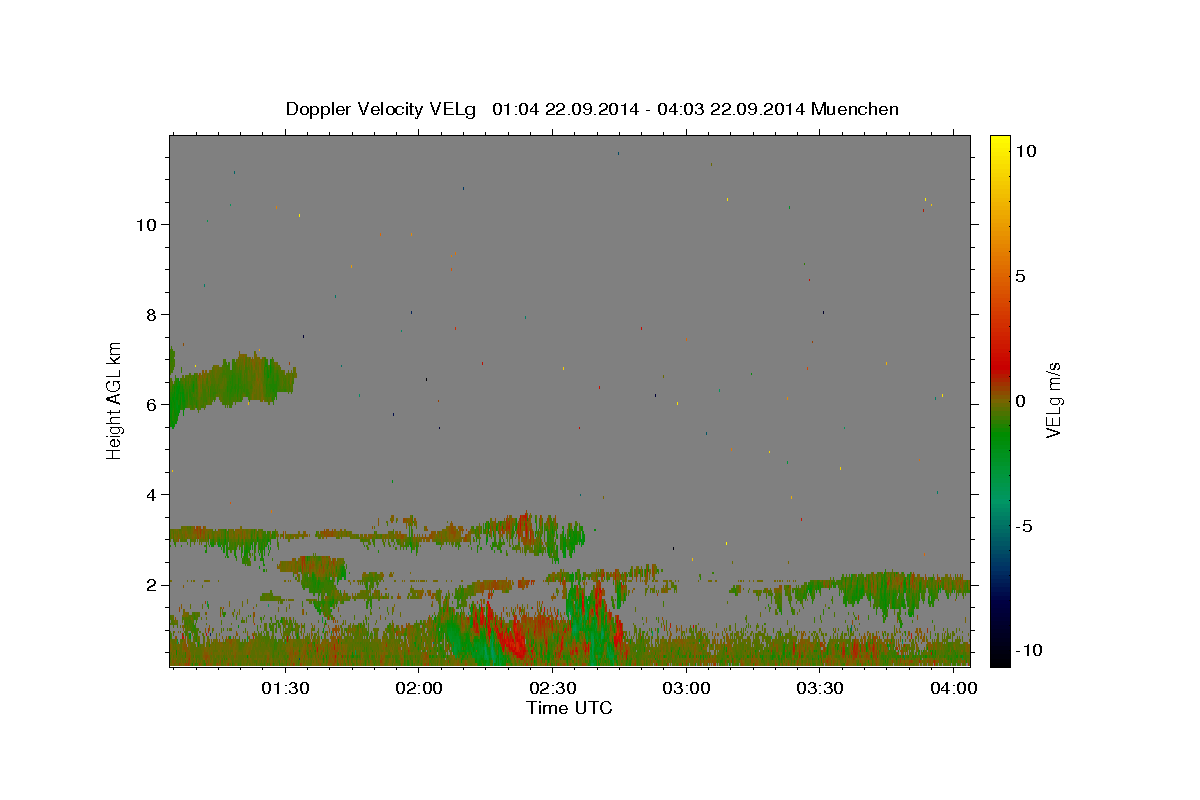Click the 01:30 time tick label

pyautogui.click(x=285, y=689)
